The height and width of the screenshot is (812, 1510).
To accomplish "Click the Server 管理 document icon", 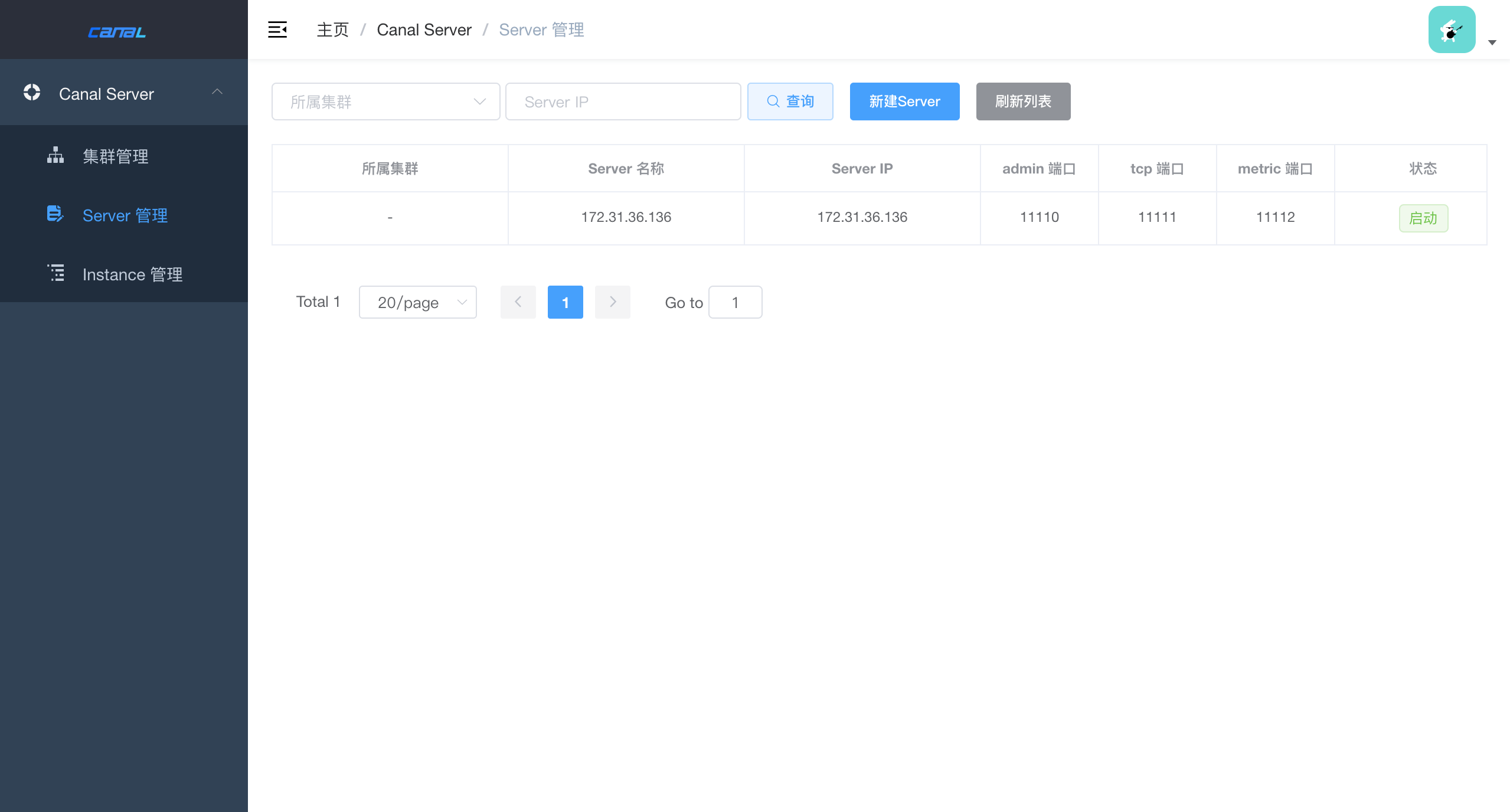I will pos(55,214).
